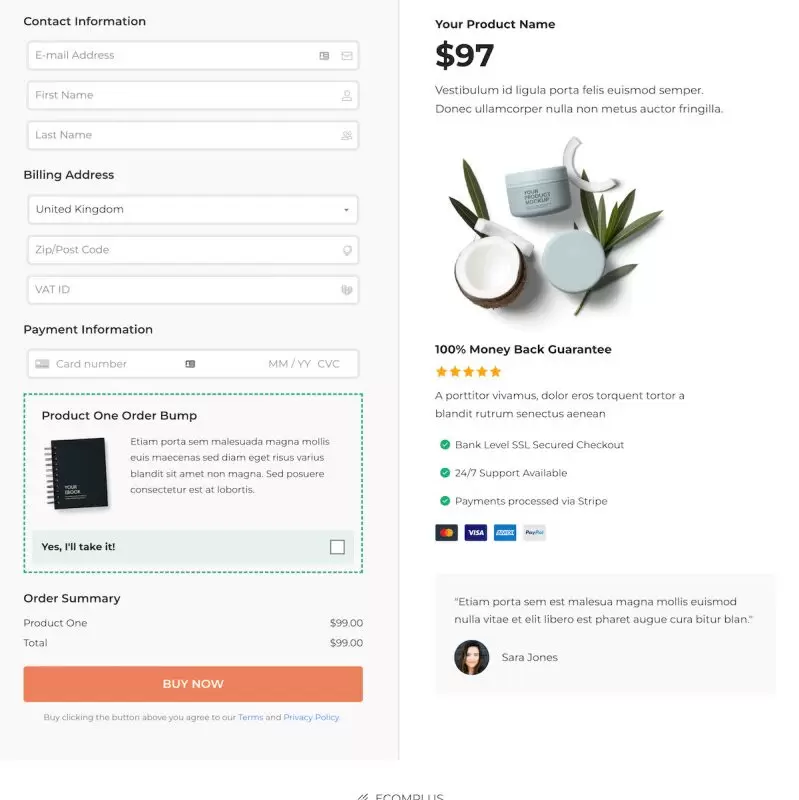Click the country dropdown arrow
This screenshot has width=799, height=800.
coord(346,210)
